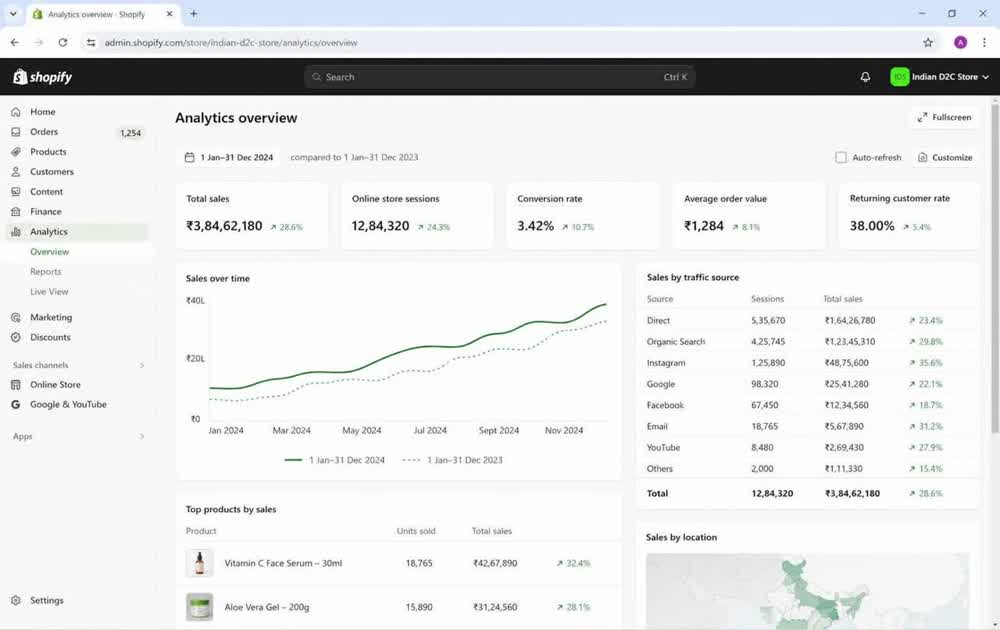This screenshot has width=1000, height=630.
Task: Click the Analytics bar chart icon
Action: (16, 231)
